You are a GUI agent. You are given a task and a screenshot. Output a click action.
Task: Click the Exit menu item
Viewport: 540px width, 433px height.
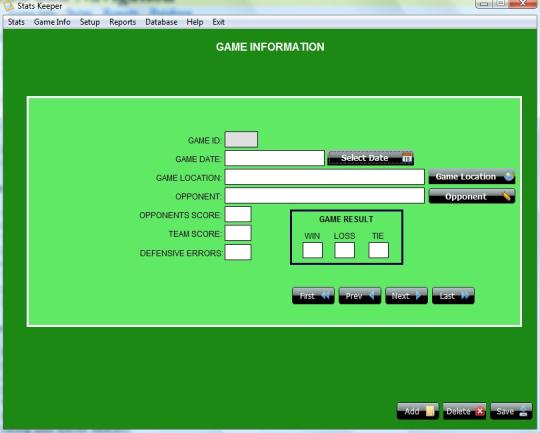coord(218,22)
